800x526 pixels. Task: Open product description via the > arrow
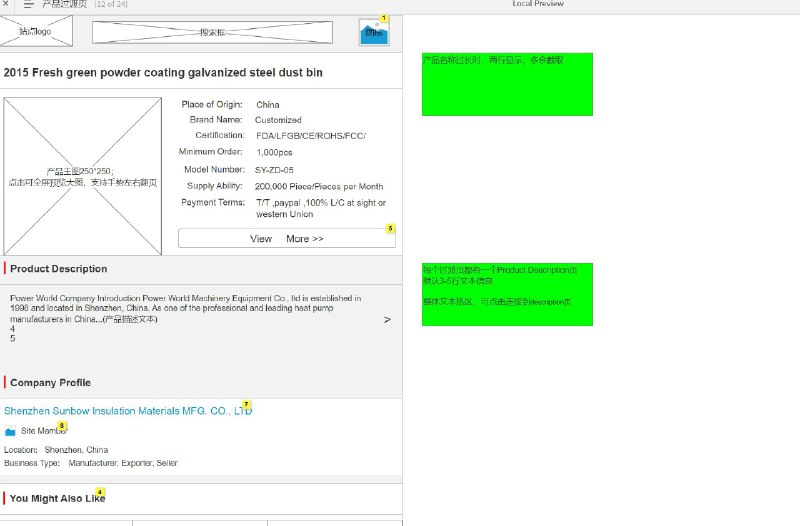387,319
